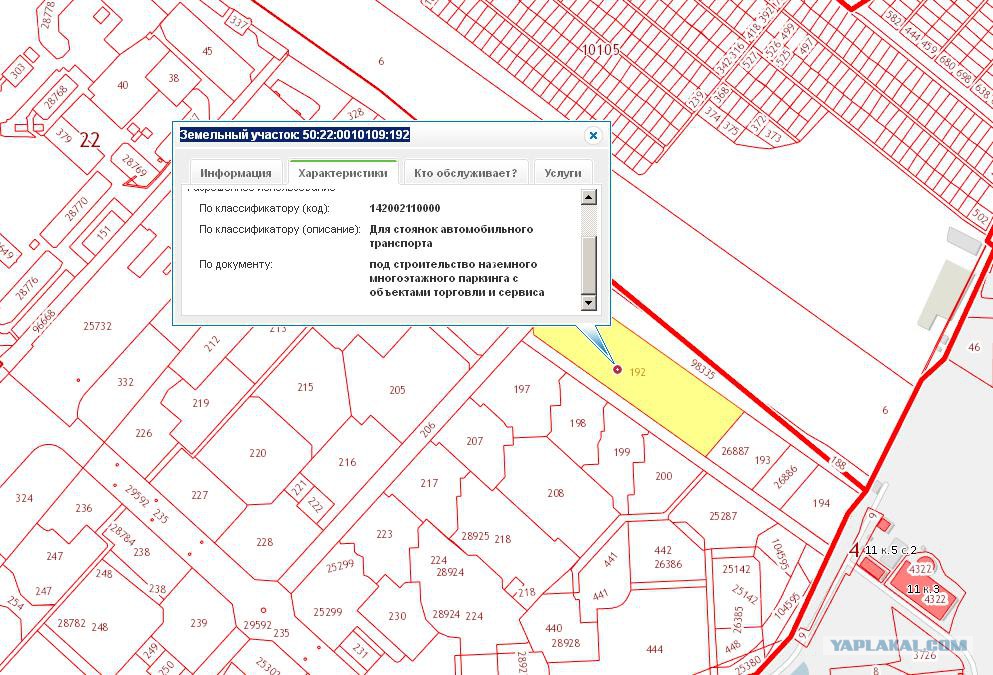993x675 pixels.
Task: Select parcel 45 on the map
Action: pos(207,51)
